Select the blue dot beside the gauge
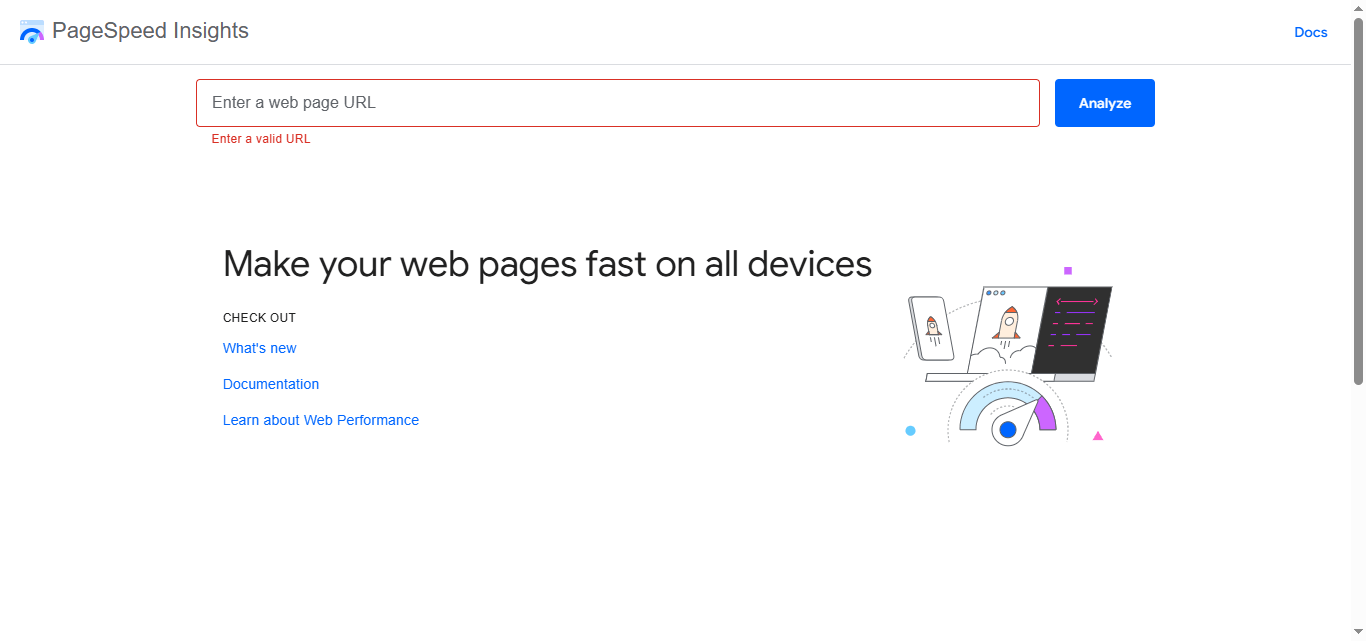 point(911,429)
